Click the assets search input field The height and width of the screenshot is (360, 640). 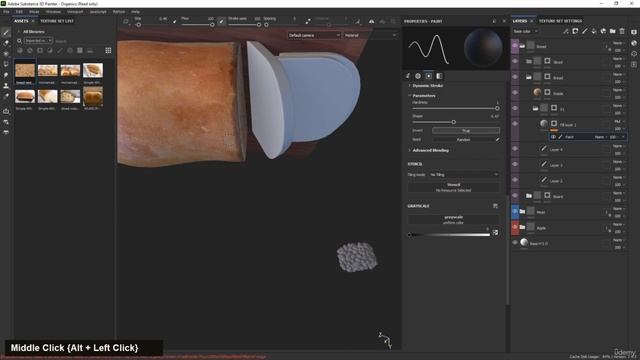(83, 41)
